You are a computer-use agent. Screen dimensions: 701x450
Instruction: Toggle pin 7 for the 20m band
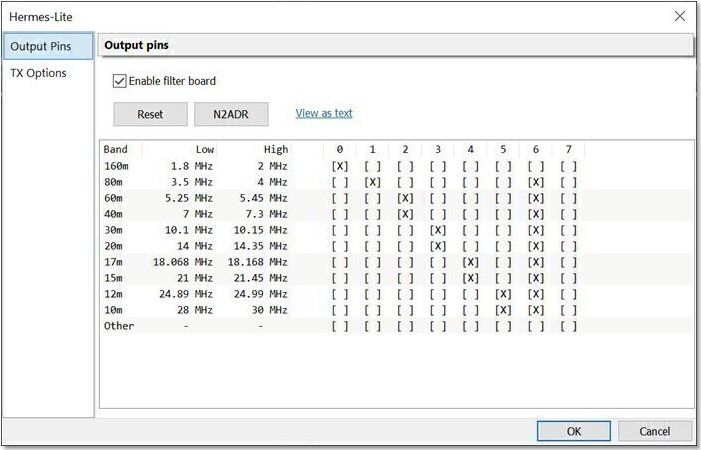tap(568, 246)
